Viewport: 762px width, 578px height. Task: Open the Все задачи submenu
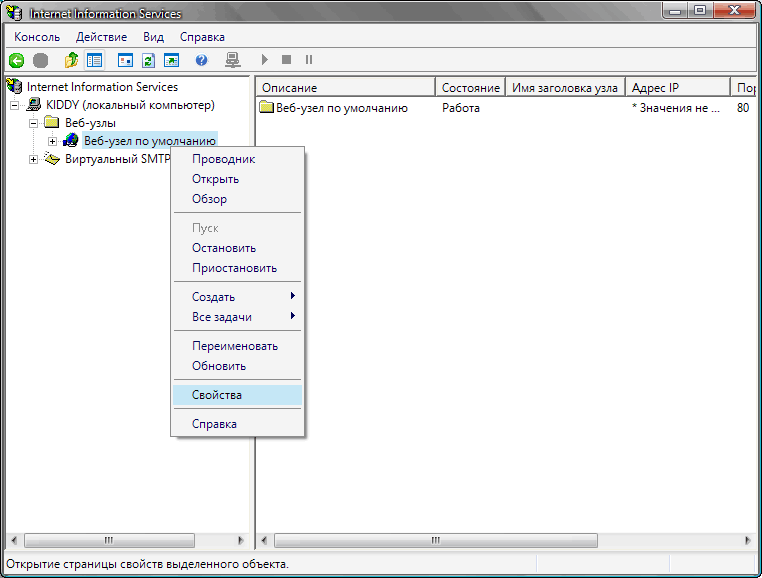tap(238, 316)
